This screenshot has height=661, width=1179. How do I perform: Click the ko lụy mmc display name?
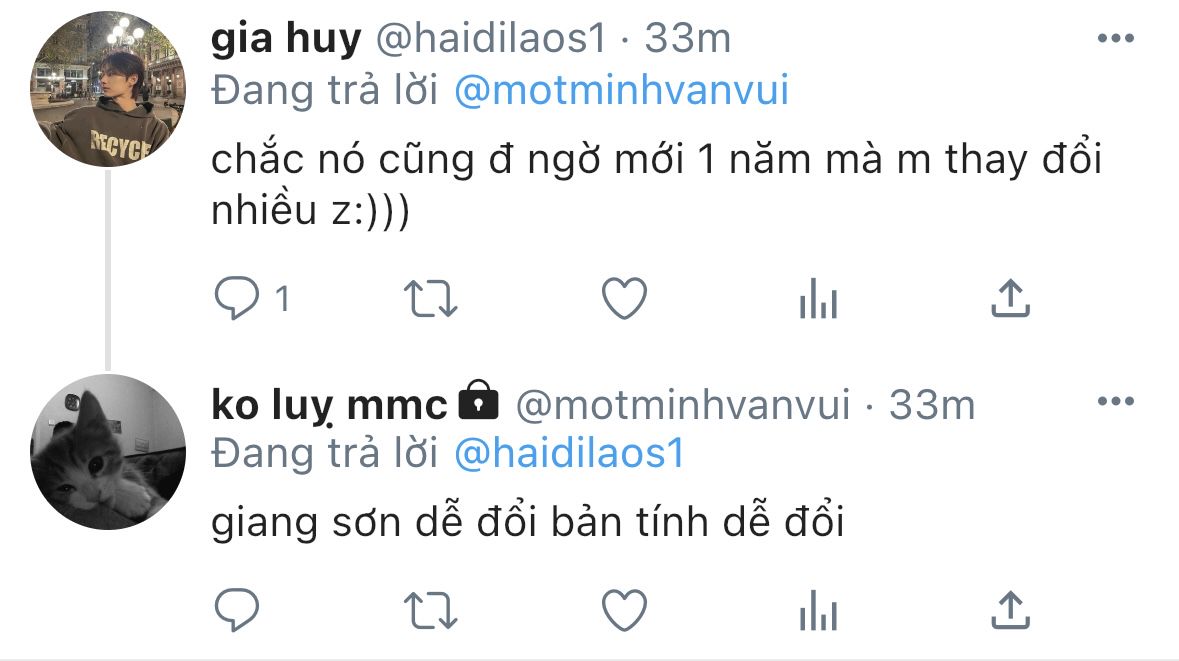pyautogui.click(x=330, y=404)
